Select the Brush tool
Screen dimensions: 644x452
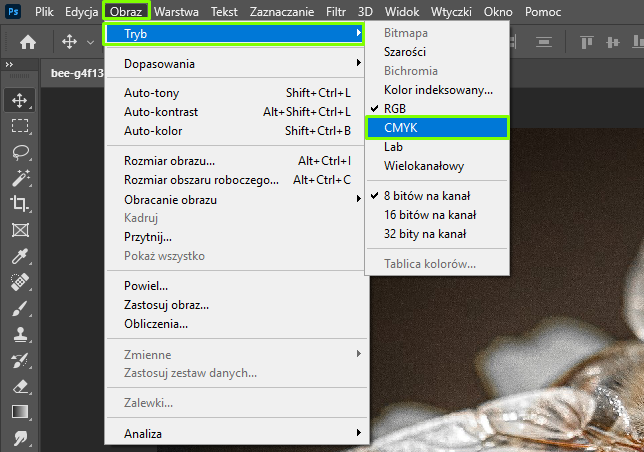20,308
